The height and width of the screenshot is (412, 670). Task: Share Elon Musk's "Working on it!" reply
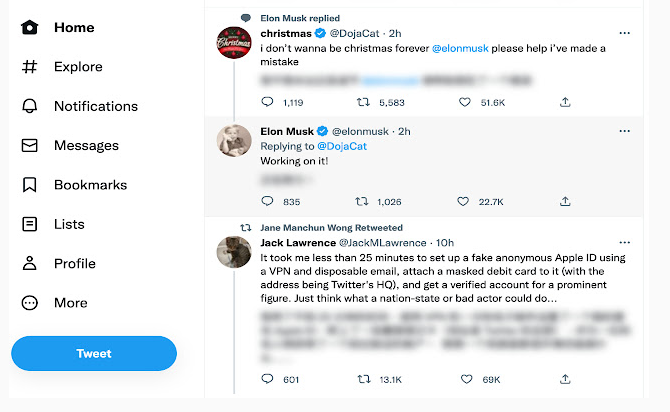(x=565, y=201)
